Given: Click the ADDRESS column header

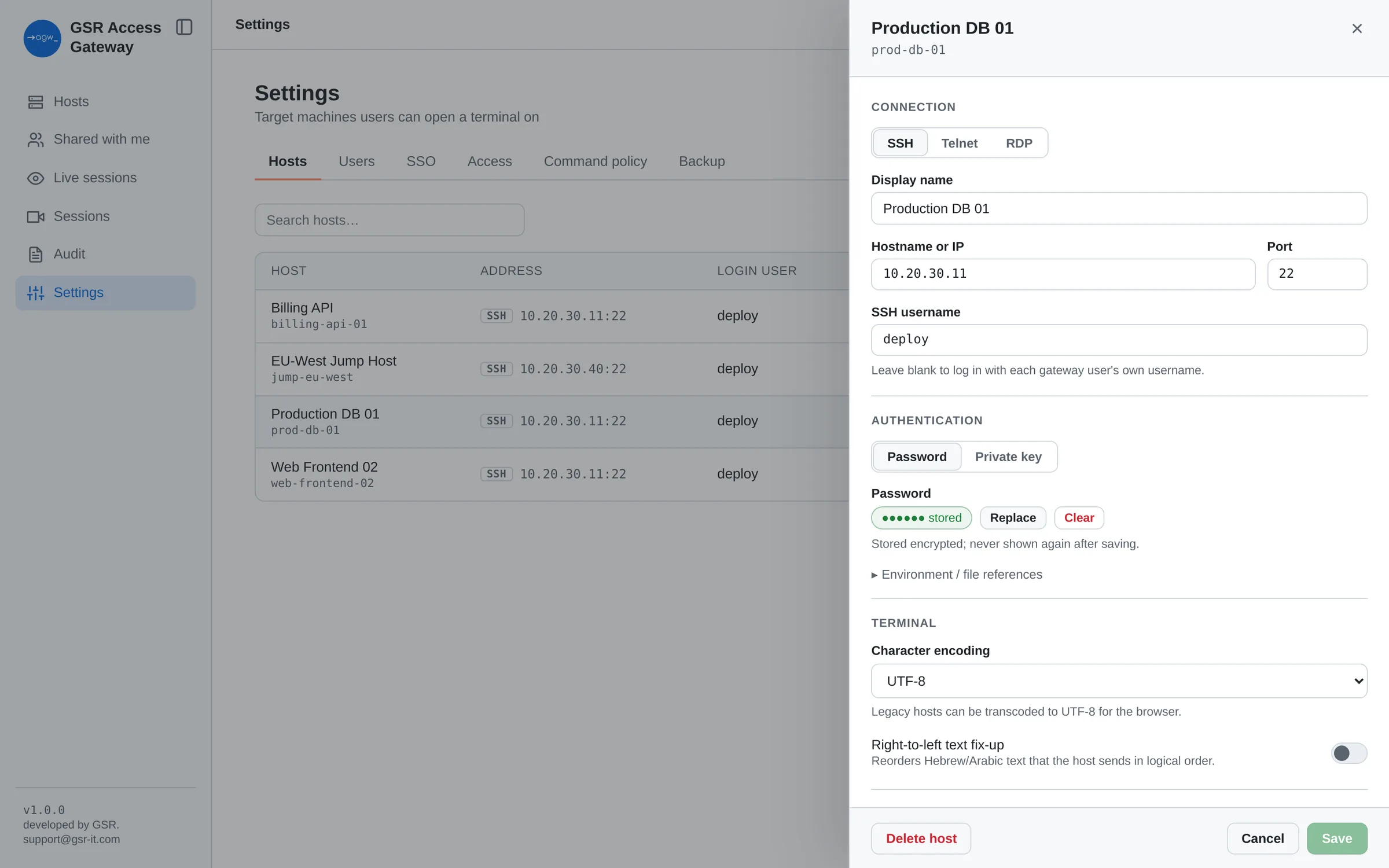Looking at the screenshot, I should pyautogui.click(x=511, y=271).
